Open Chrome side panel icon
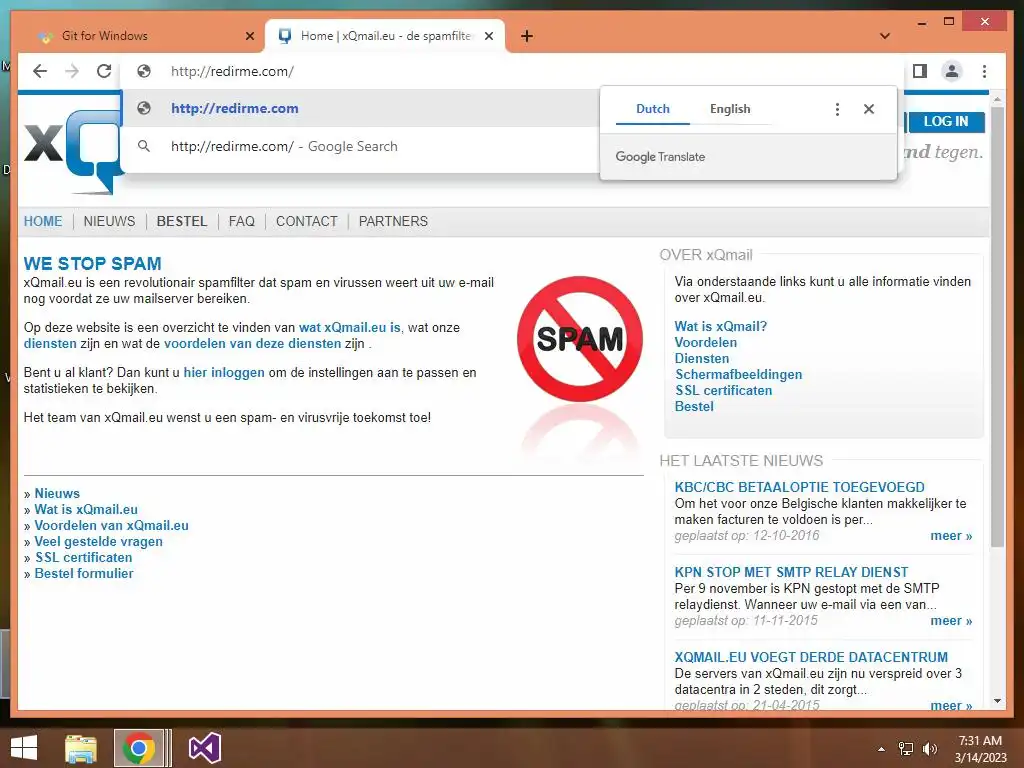Viewport: 1024px width, 768px height. 920,71
